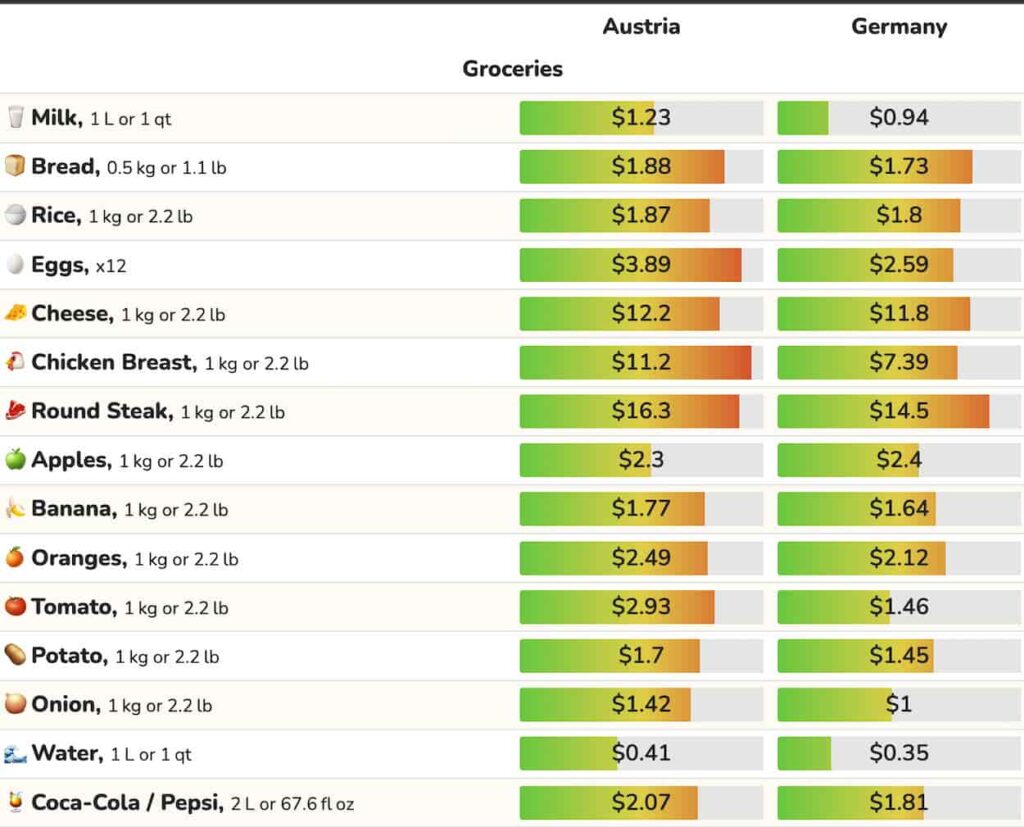Click the milk glass icon
The height and width of the screenshot is (827, 1024).
pyautogui.click(x=15, y=117)
